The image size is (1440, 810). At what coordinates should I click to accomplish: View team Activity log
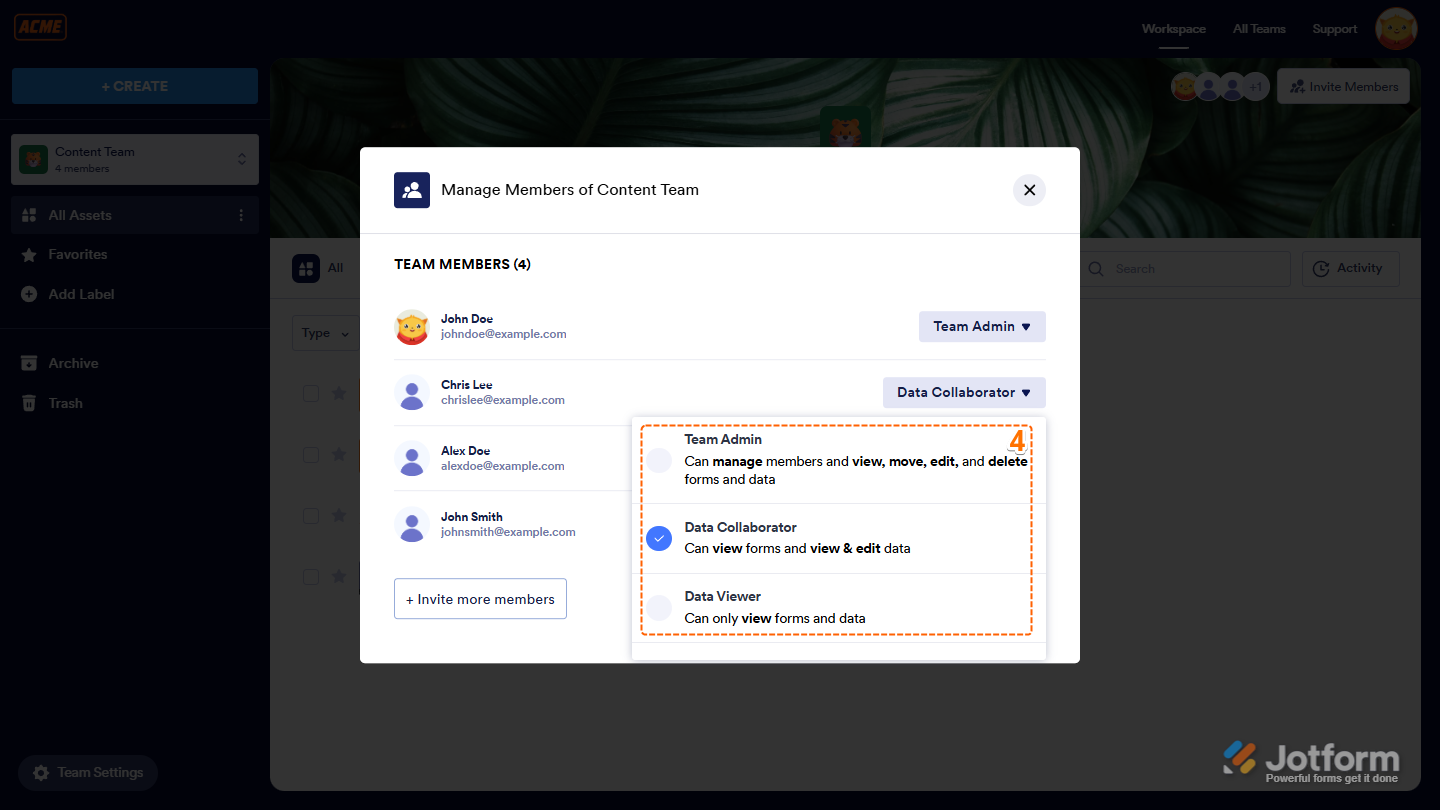(x=1350, y=268)
